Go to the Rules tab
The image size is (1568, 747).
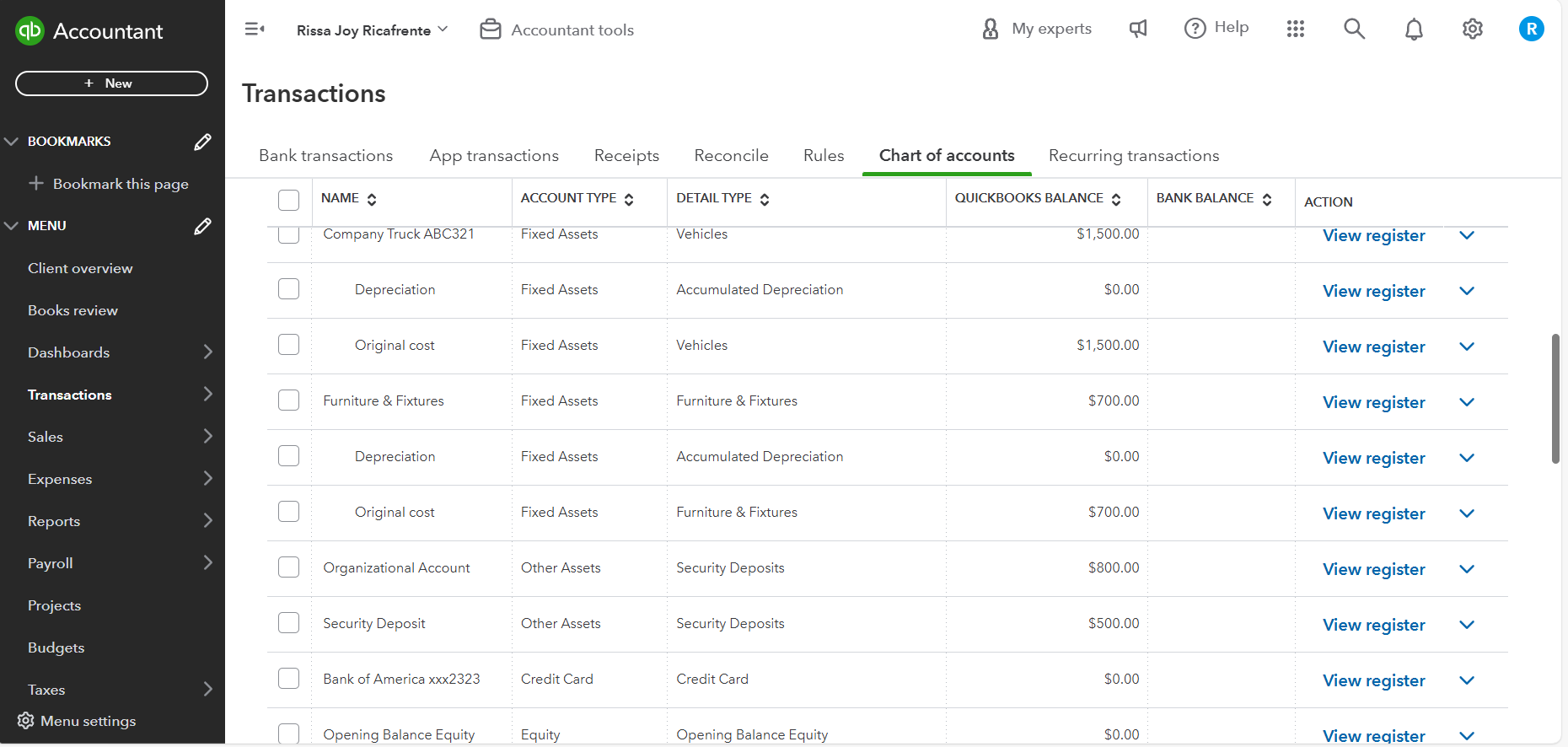[x=824, y=156]
